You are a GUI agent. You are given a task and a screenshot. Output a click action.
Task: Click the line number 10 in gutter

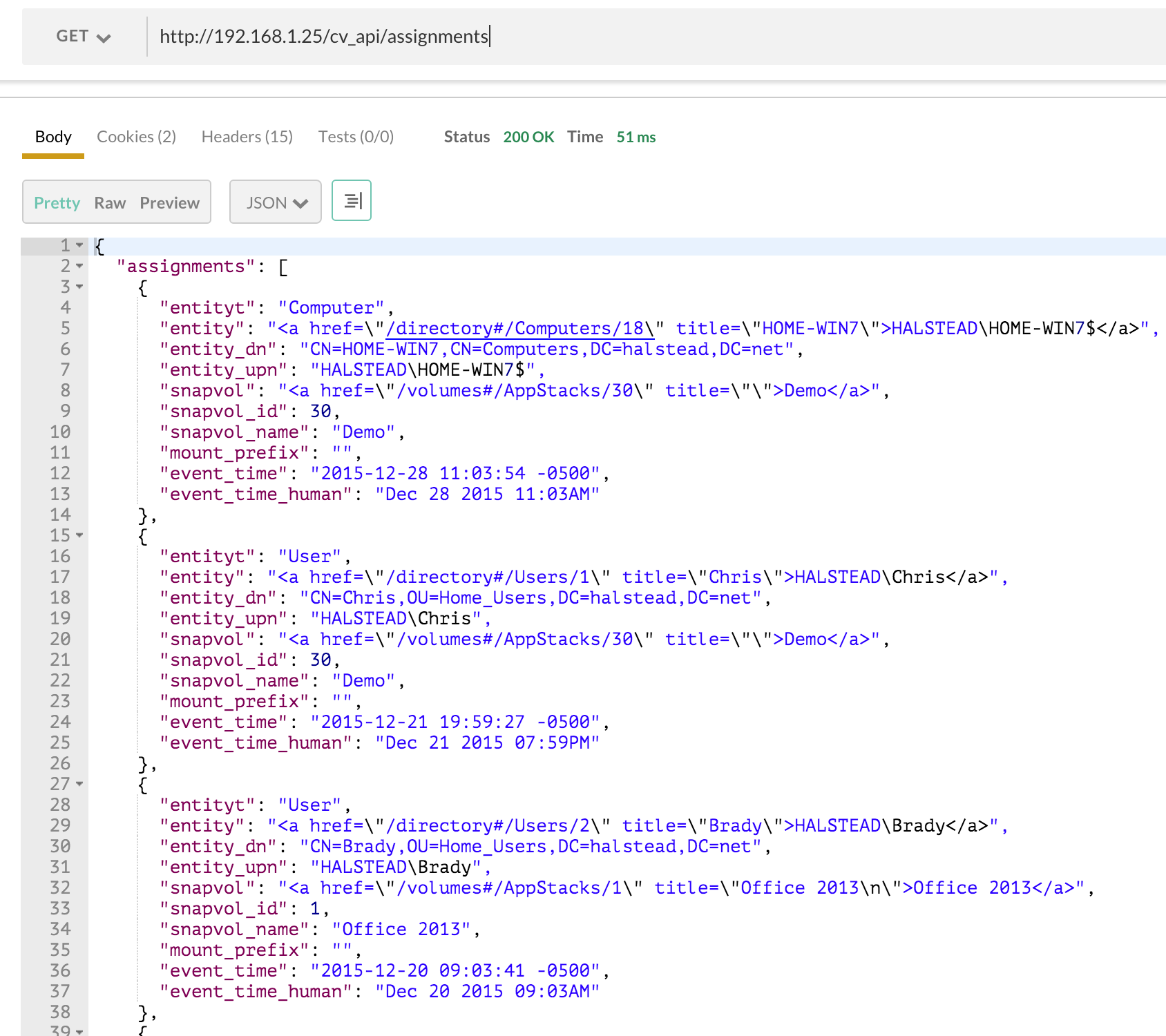point(60,432)
